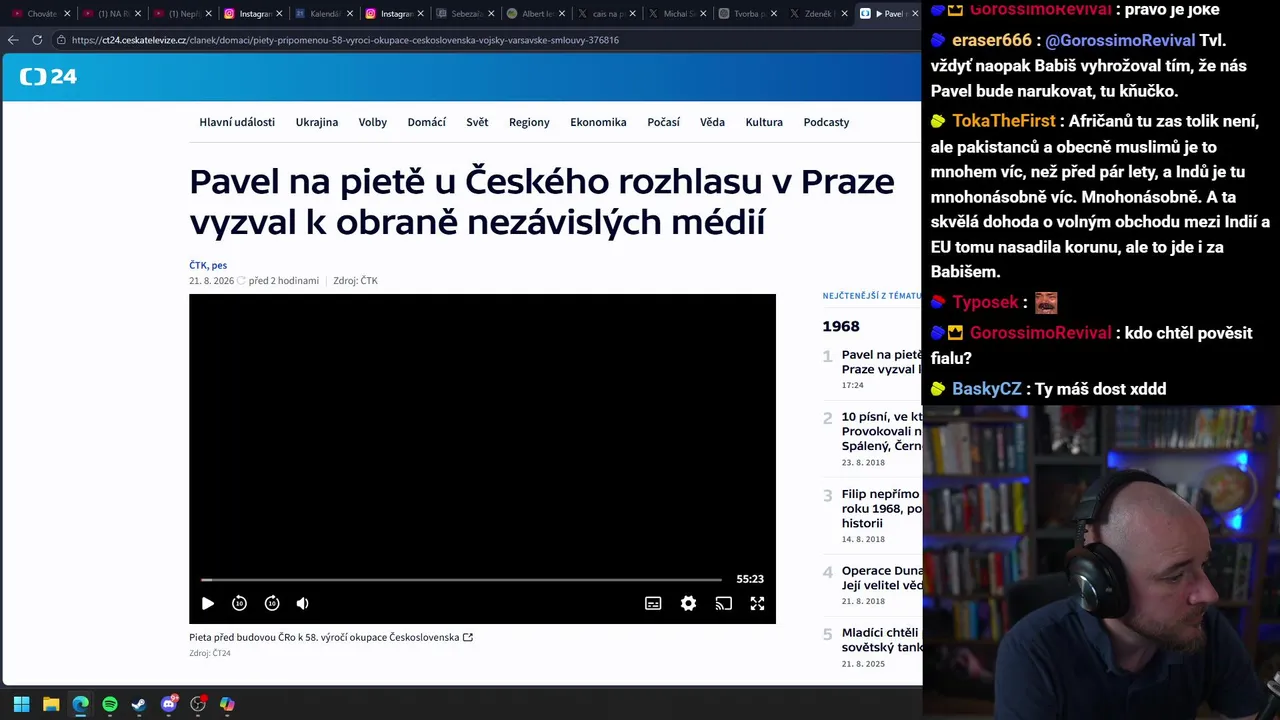Viewport: 1280px width, 720px height.
Task: Open Copilot from the taskbar
Action: tap(227, 704)
